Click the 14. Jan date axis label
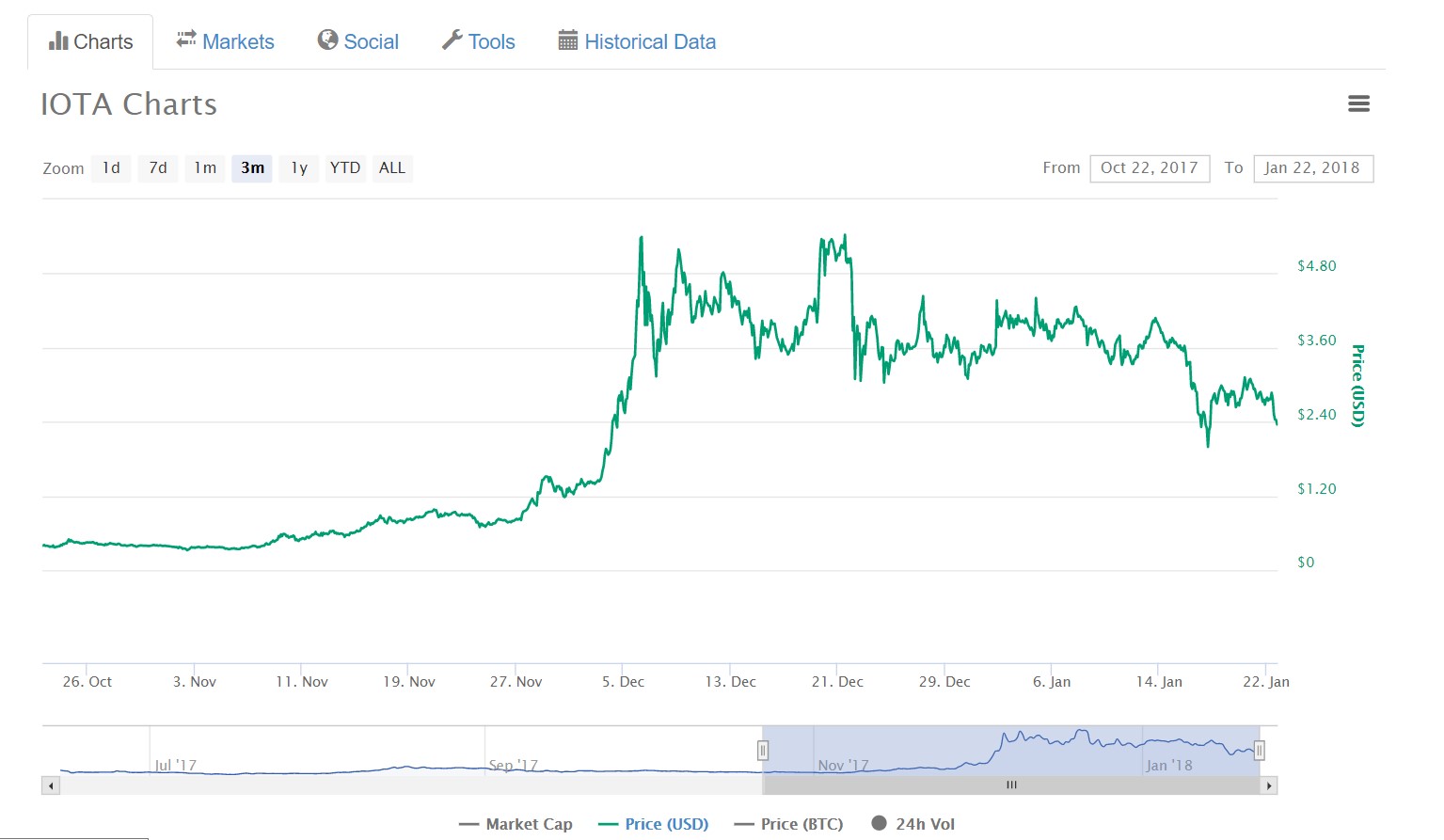1444x840 pixels. pyautogui.click(x=1159, y=682)
